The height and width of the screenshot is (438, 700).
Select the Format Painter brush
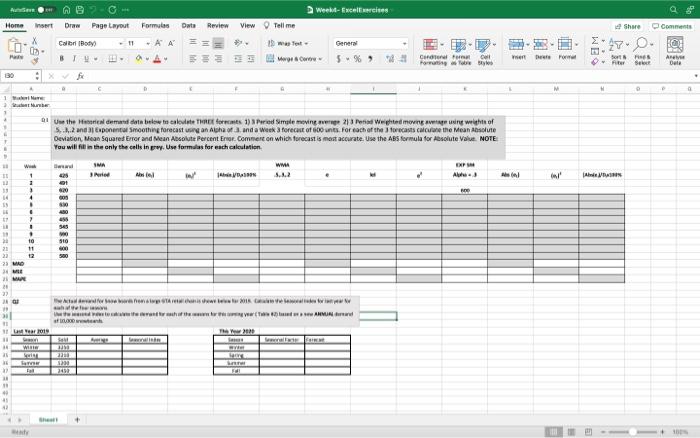tap(34, 61)
